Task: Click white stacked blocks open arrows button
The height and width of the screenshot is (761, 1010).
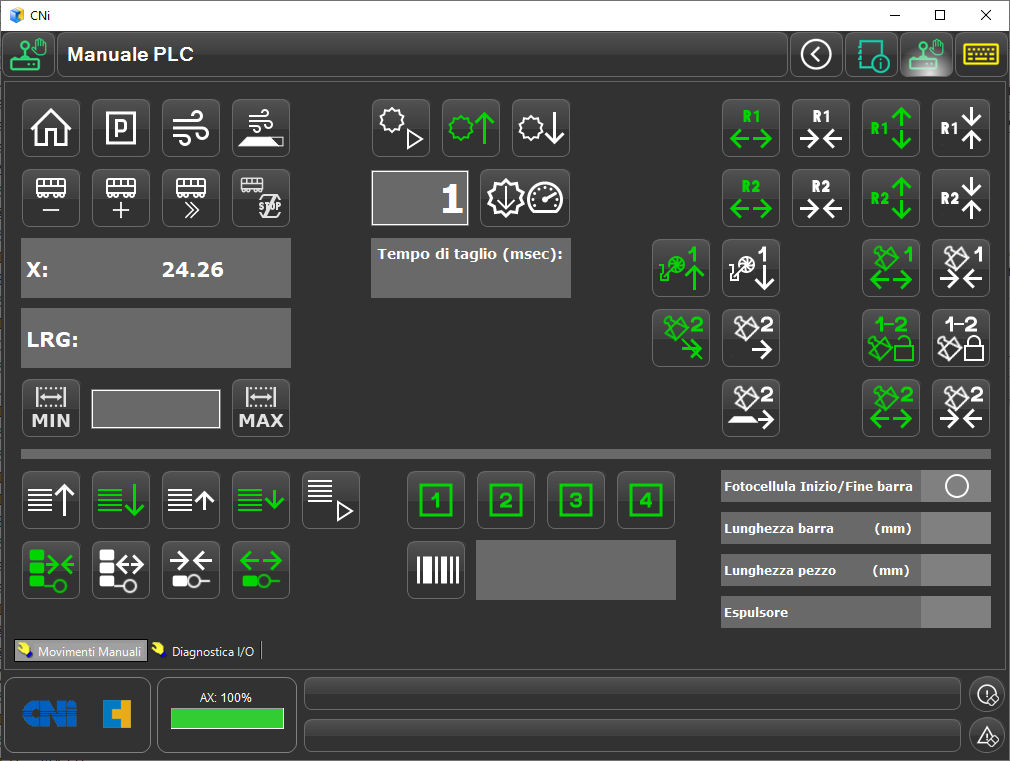Action: pyautogui.click(x=121, y=570)
